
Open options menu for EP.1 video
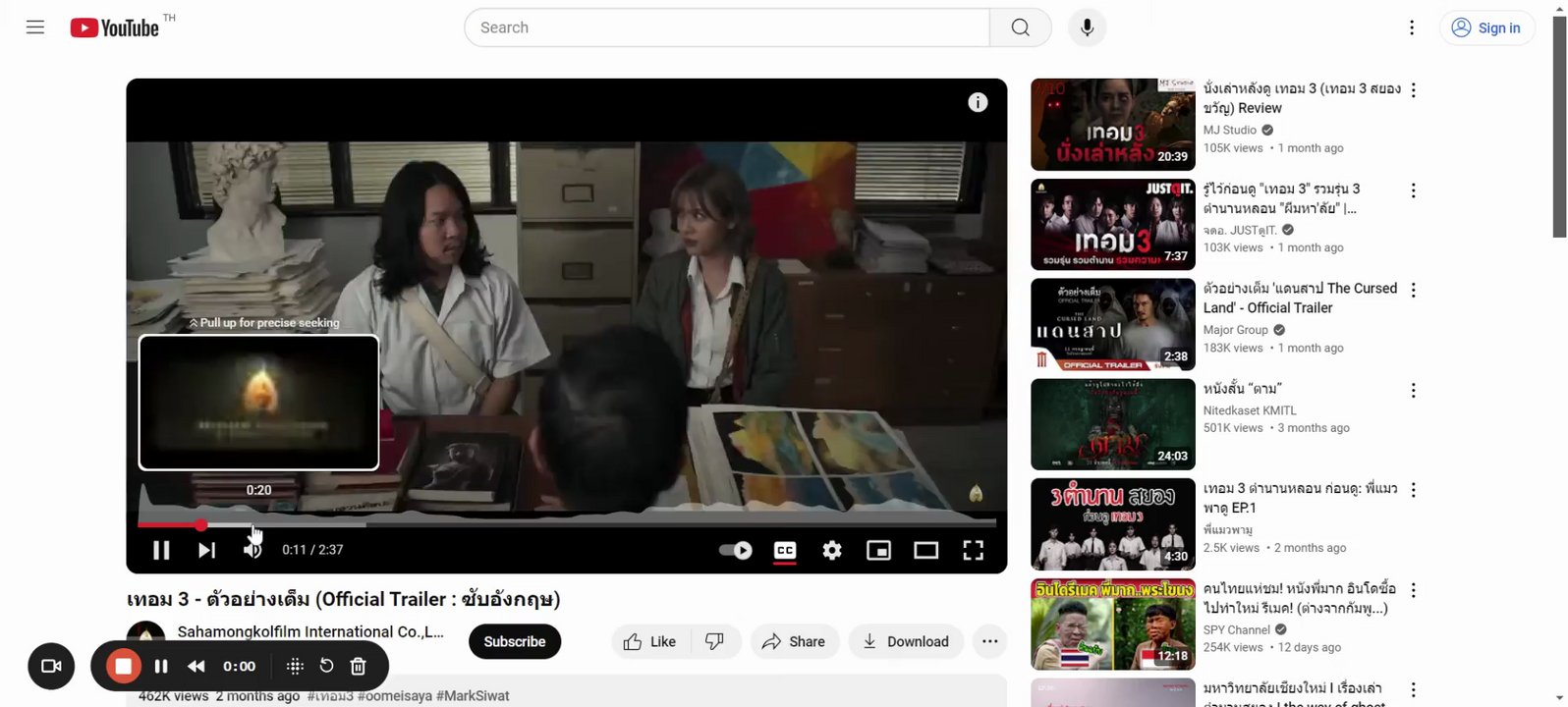point(1414,490)
